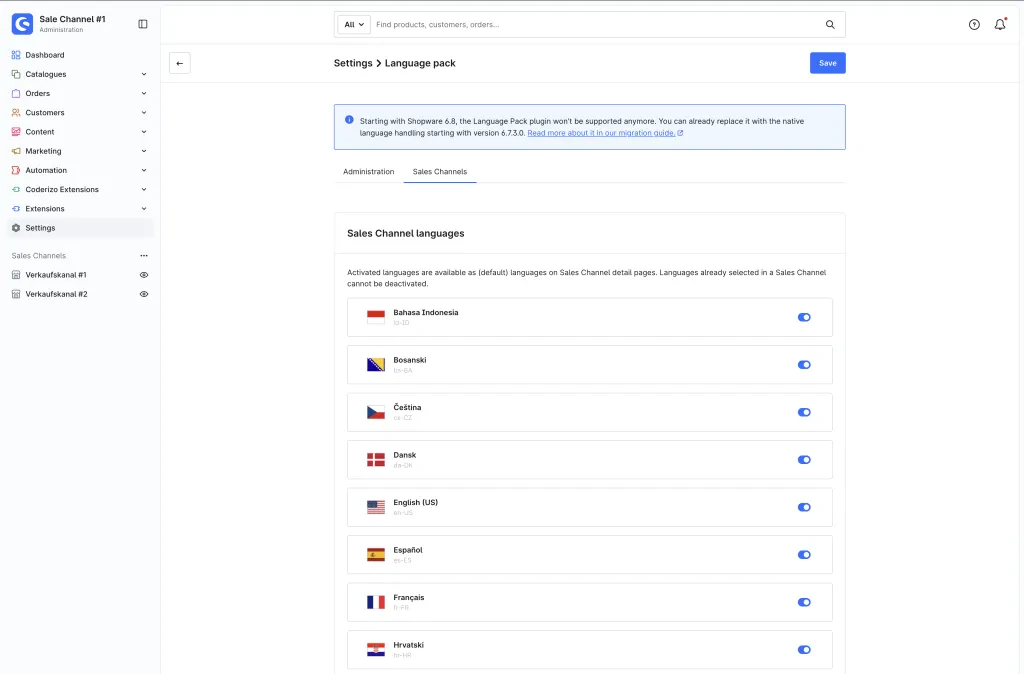Open the migration guide link
The height and width of the screenshot is (674, 1024).
605,133
